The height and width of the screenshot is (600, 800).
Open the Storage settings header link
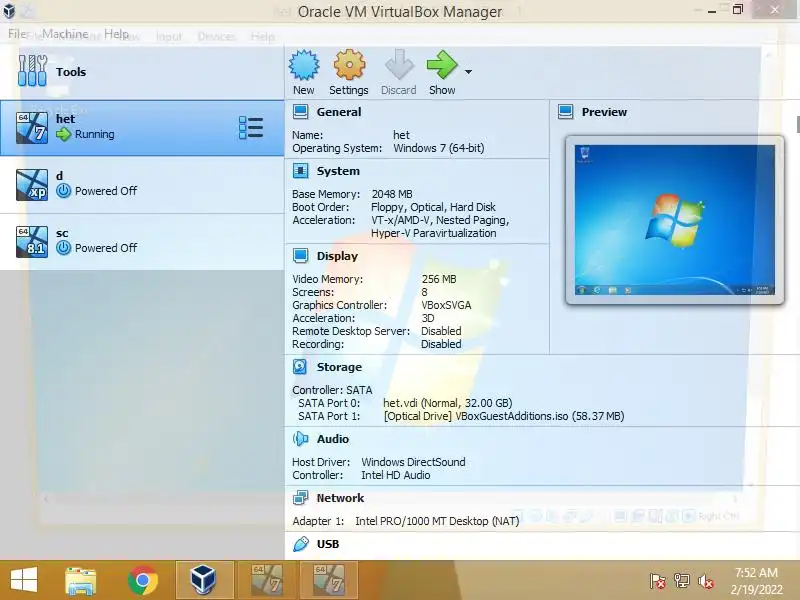tap(339, 367)
